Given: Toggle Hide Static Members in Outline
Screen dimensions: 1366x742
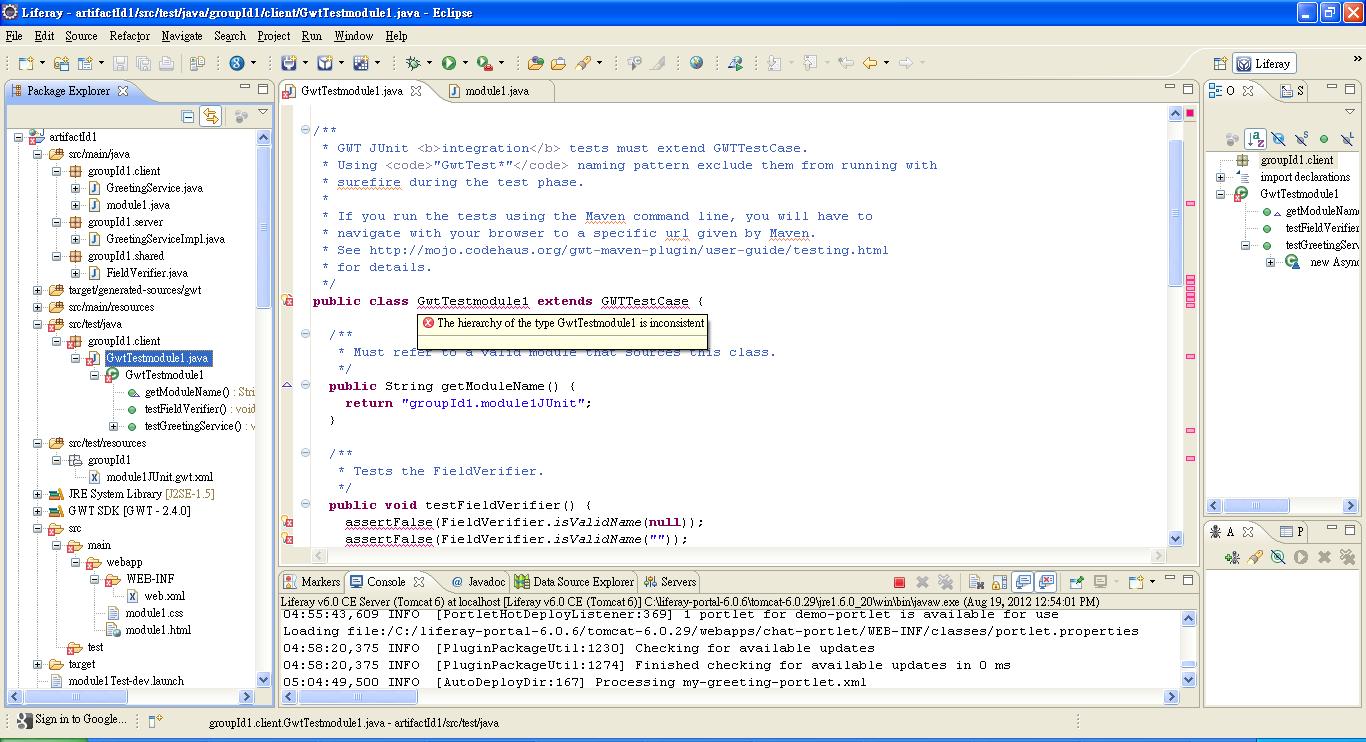Looking at the screenshot, I should pos(1301,139).
